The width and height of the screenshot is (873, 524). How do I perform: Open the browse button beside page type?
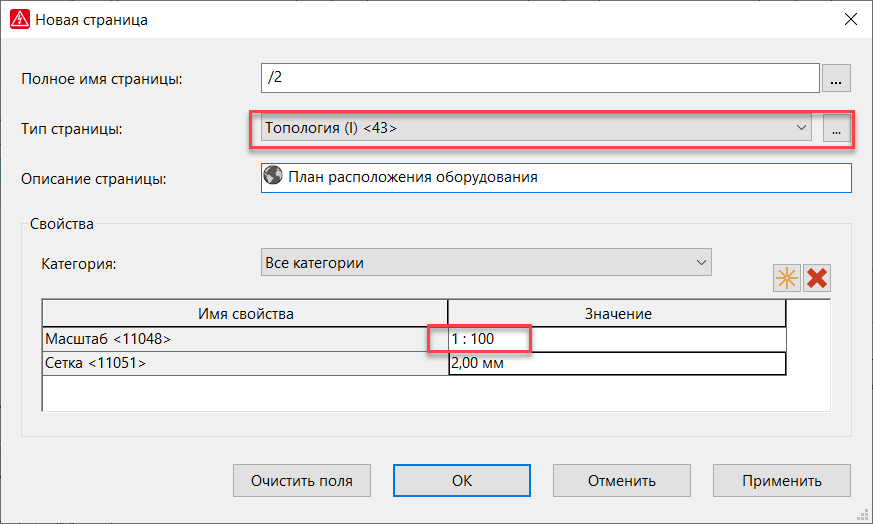pos(836,128)
